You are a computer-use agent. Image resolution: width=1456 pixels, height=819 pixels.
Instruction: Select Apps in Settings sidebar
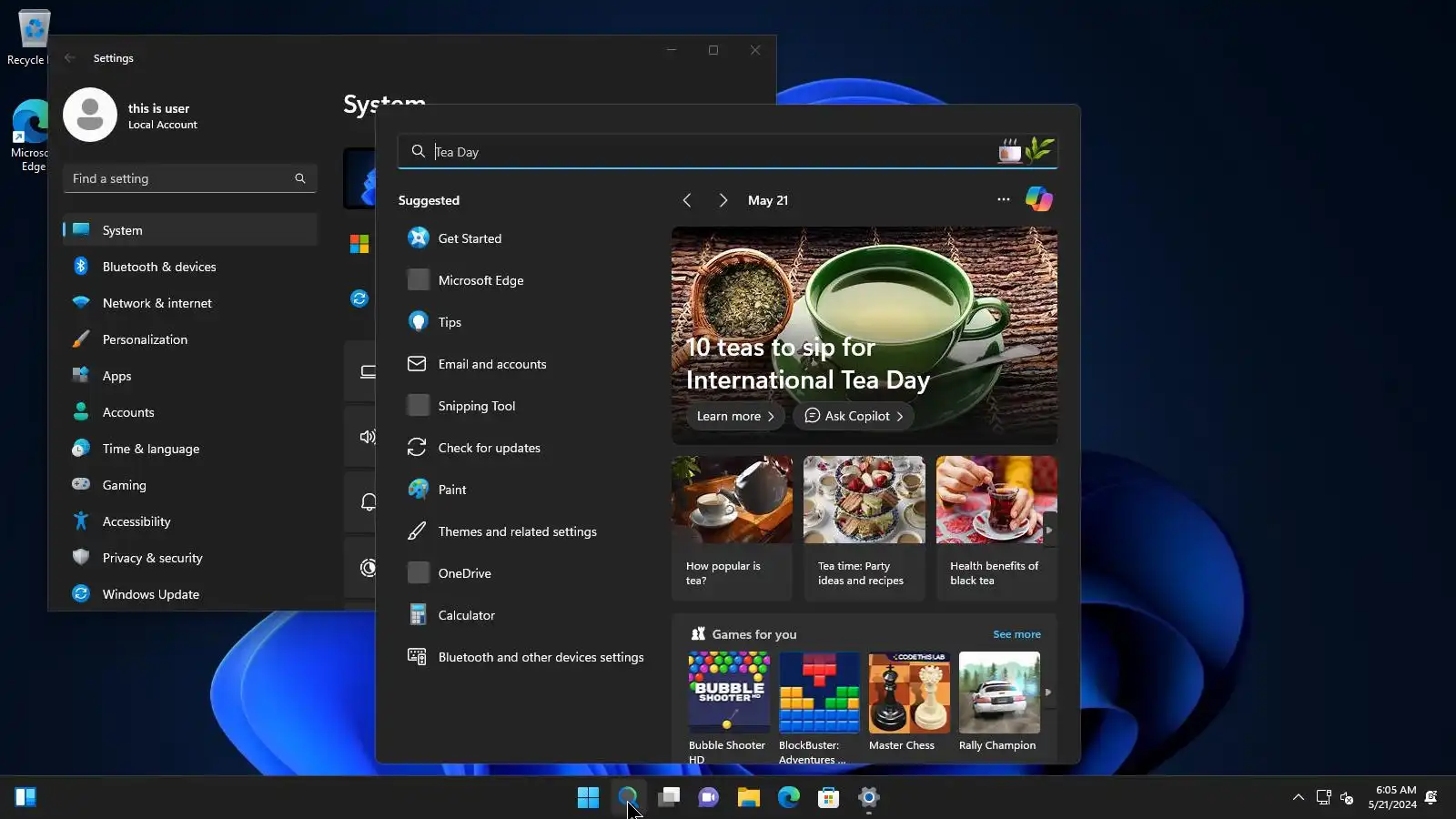190,376
